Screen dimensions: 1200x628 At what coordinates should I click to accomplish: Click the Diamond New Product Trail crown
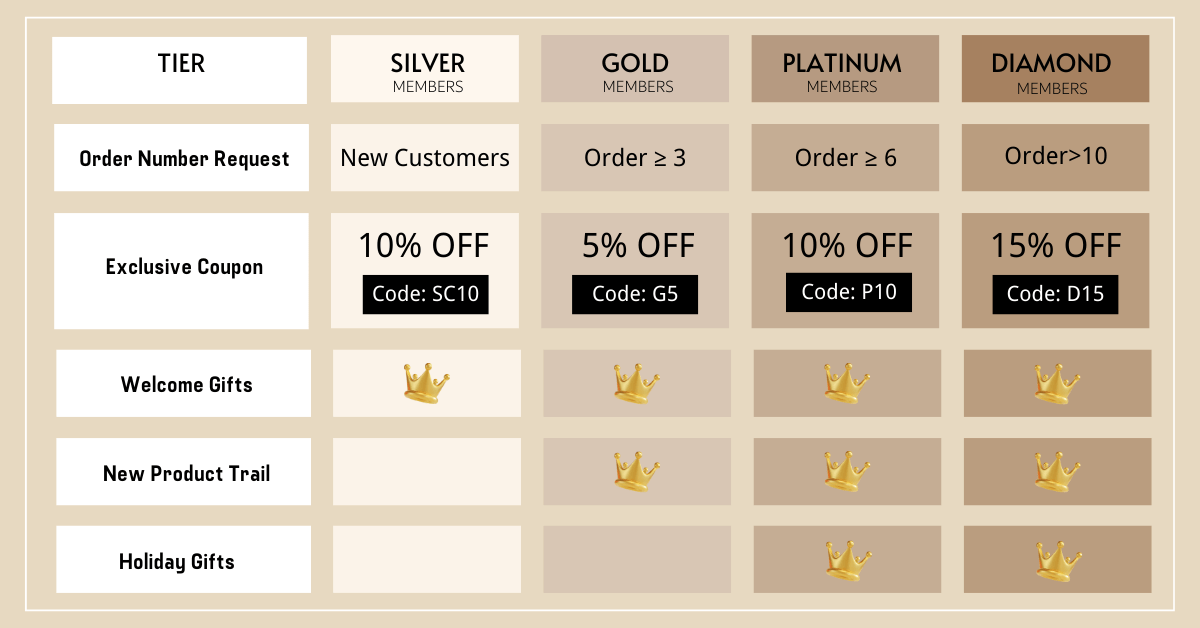coord(1057,471)
